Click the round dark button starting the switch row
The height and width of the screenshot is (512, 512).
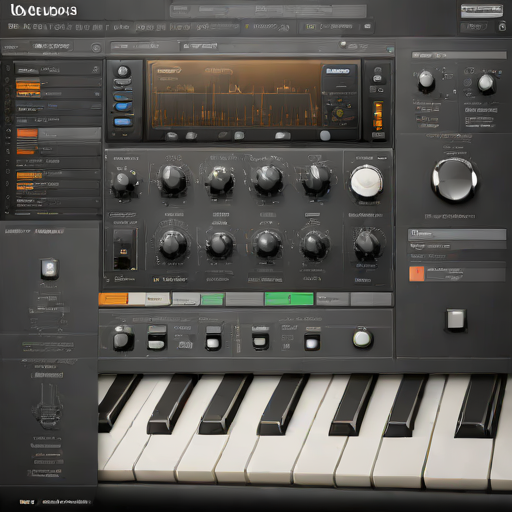(x=123, y=340)
